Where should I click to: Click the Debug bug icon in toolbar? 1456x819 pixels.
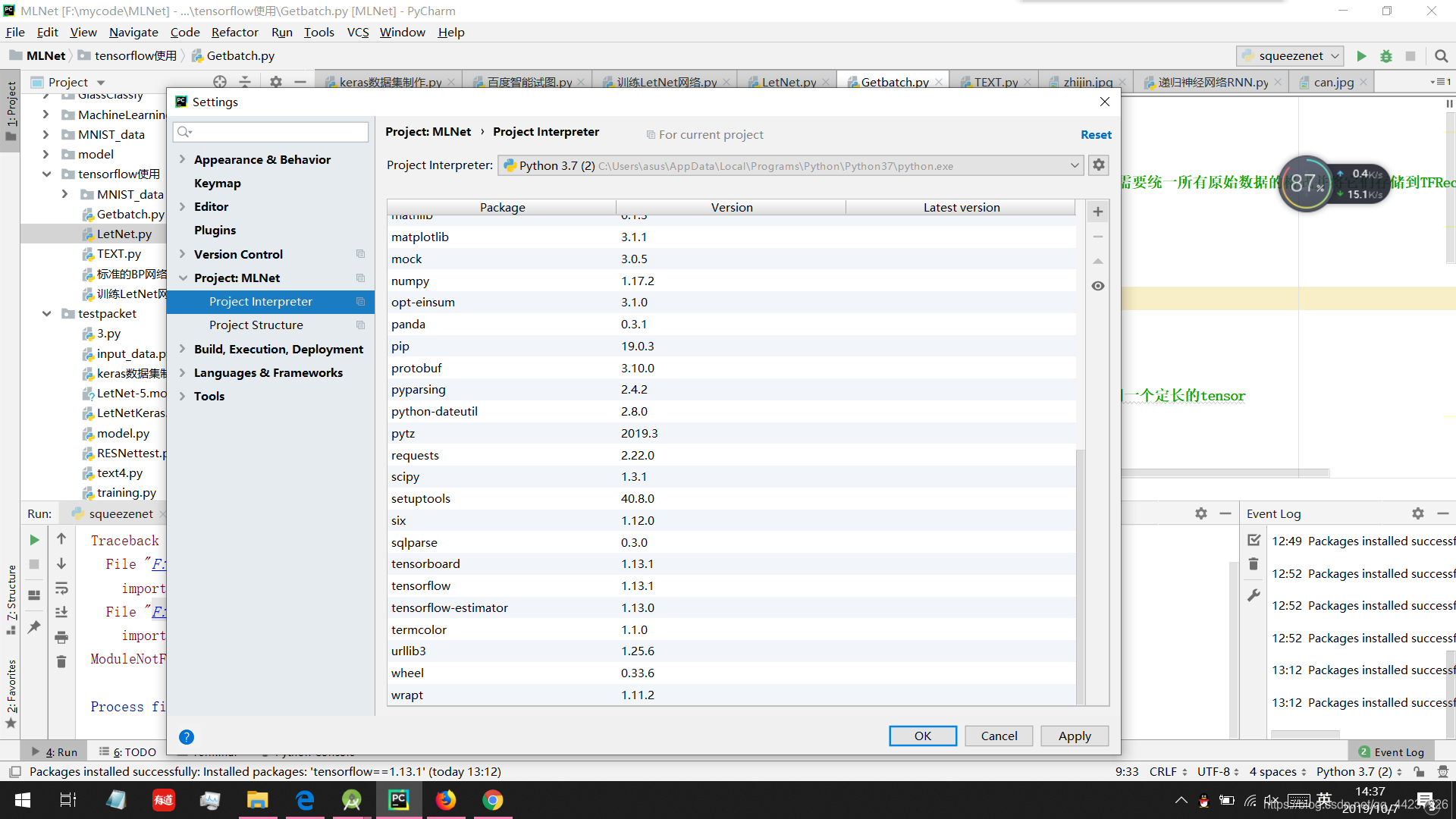pyautogui.click(x=1386, y=56)
